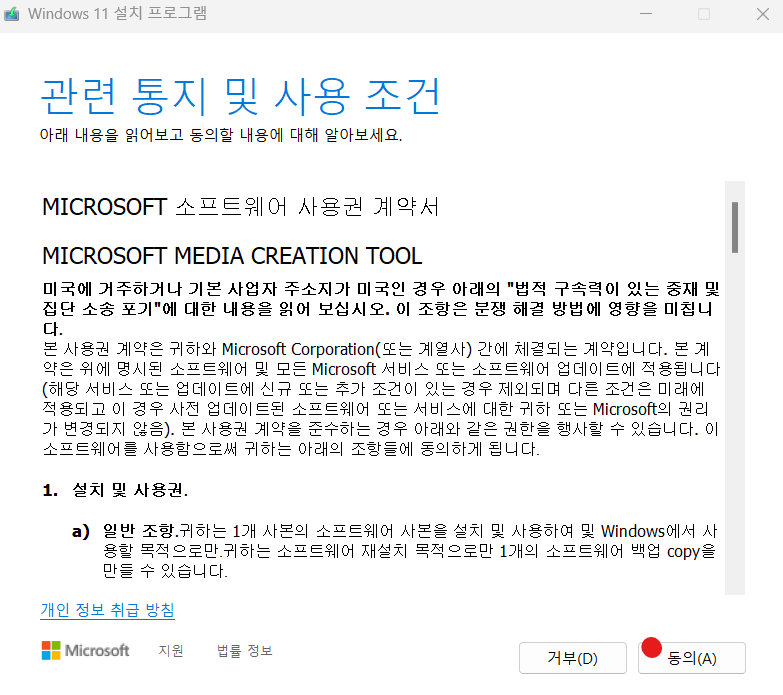The height and width of the screenshot is (695, 783).
Task: Click subtitle 아래 내용을 읽어보고 동의할 내용에 대해 알아보세요
Action: coord(221,135)
